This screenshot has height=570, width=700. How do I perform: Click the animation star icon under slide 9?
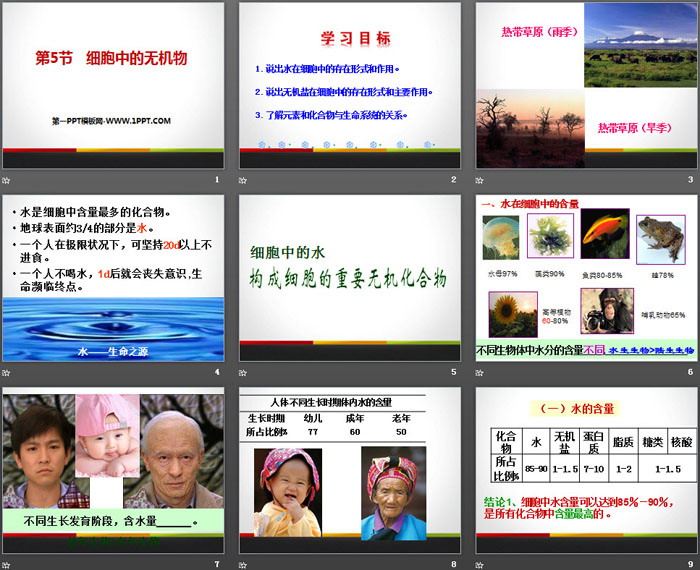click(480, 564)
